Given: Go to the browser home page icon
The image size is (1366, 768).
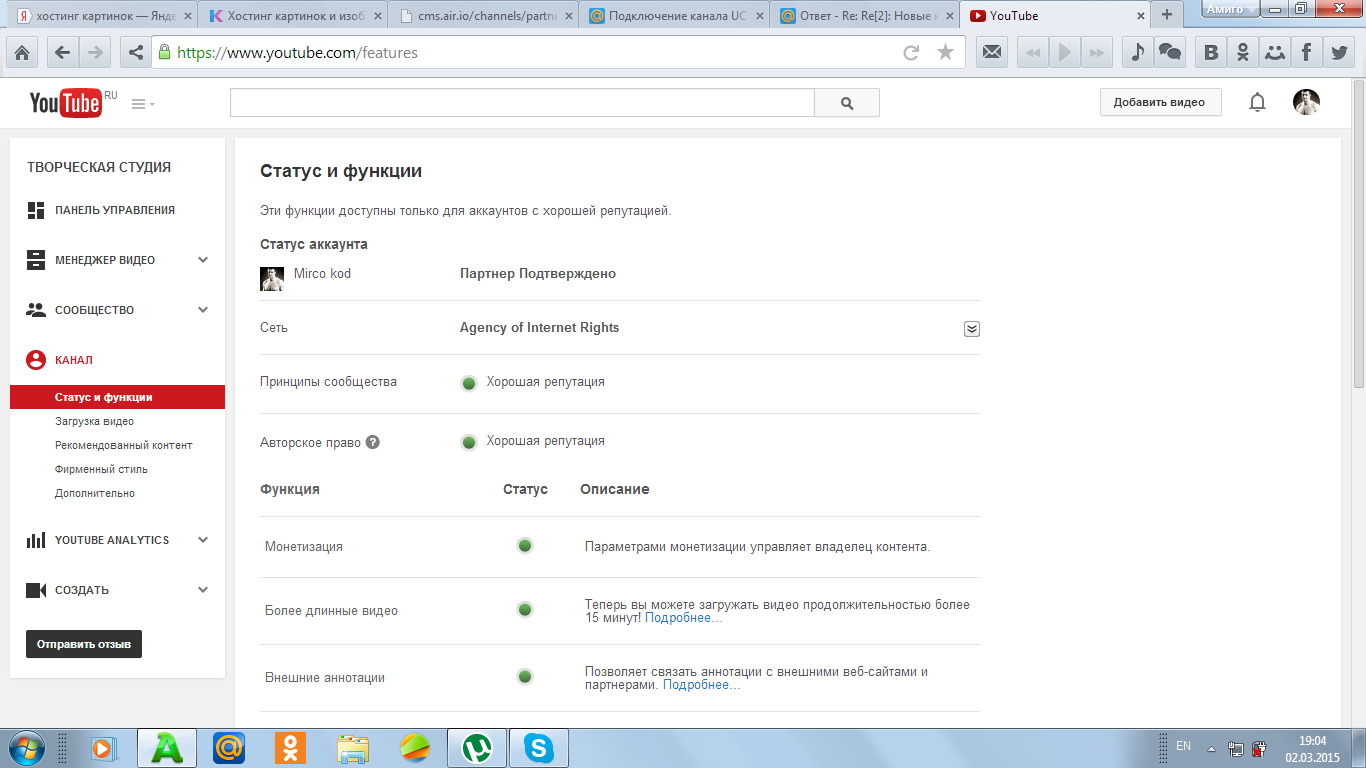Looking at the screenshot, I should 22,53.
